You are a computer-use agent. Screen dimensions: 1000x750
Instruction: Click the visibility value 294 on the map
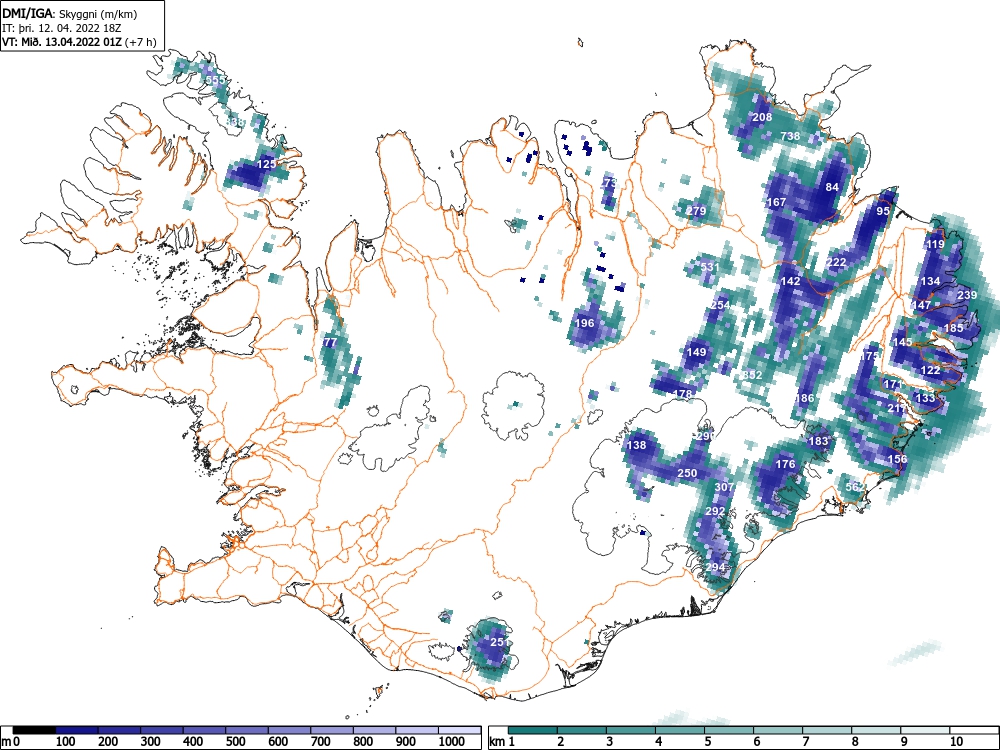click(x=715, y=567)
